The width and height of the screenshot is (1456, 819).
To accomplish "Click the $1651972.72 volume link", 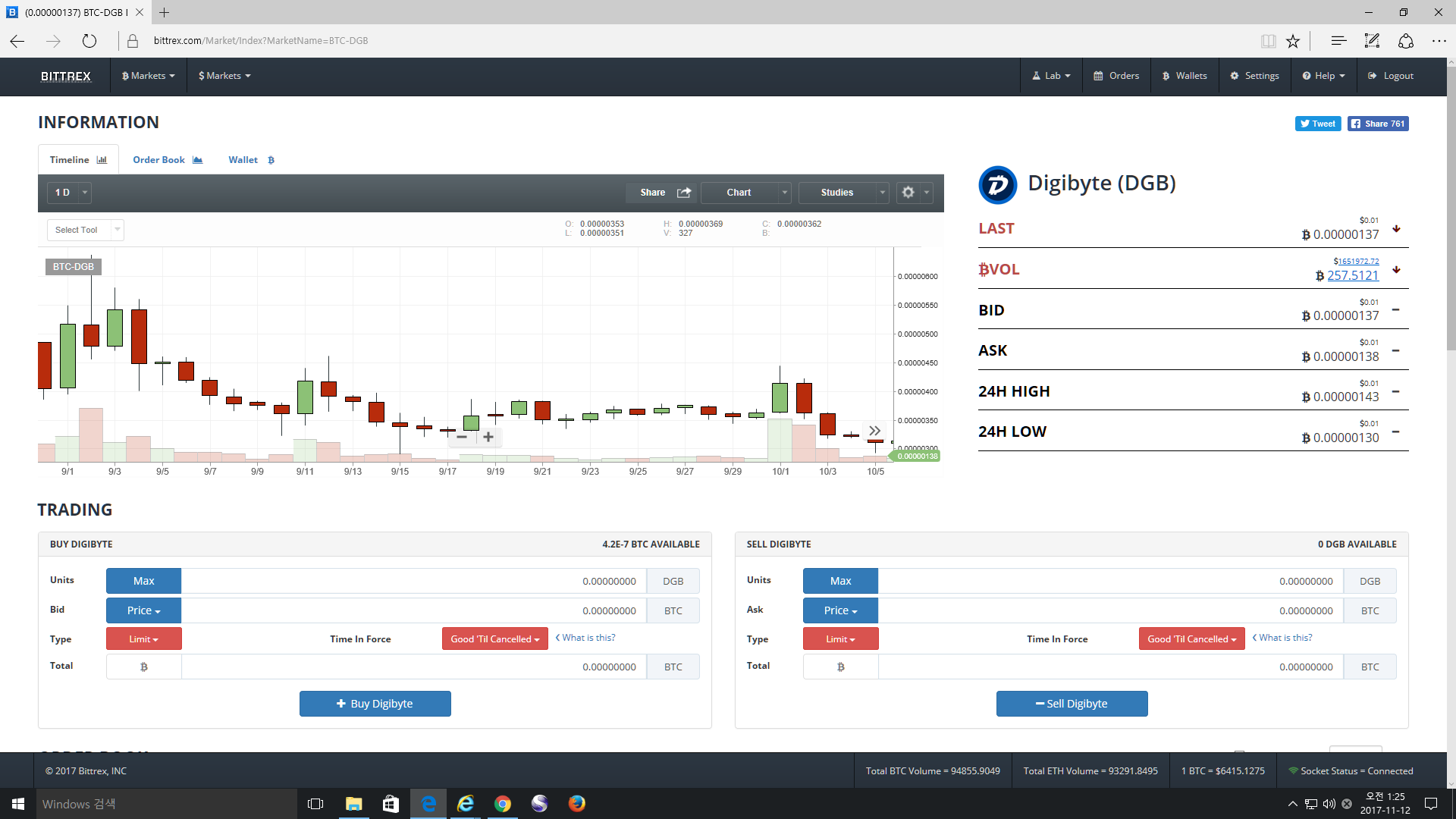I will (x=1357, y=262).
